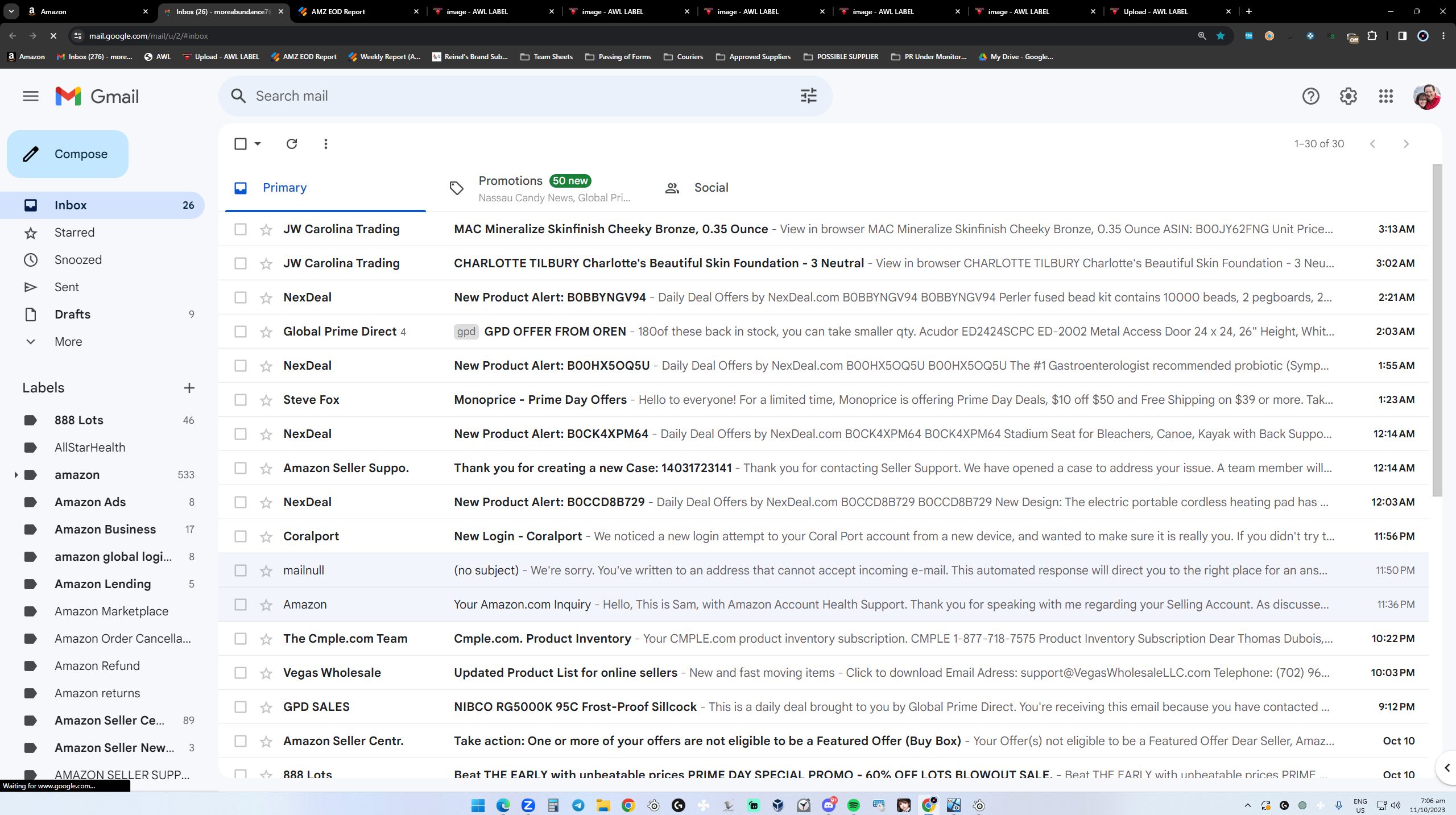Image resolution: width=1456 pixels, height=815 pixels.
Task: Switch to the Amazon browser tab
Action: pyautogui.click(x=88, y=11)
